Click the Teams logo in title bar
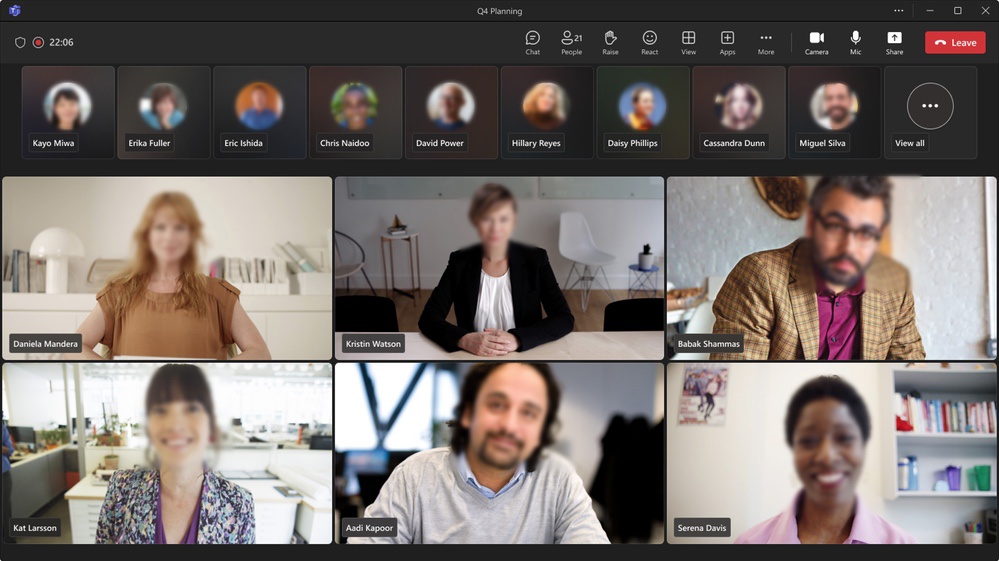 click(x=15, y=11)
